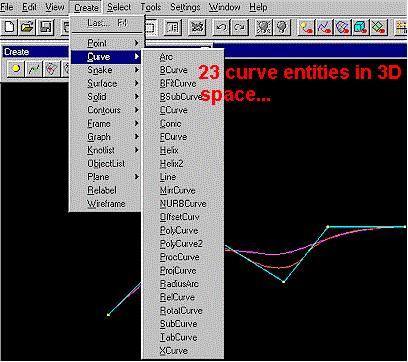Open the Help menu
This screenshot has width=408, height=362.
pyautogui.click(x=258, y=7)
